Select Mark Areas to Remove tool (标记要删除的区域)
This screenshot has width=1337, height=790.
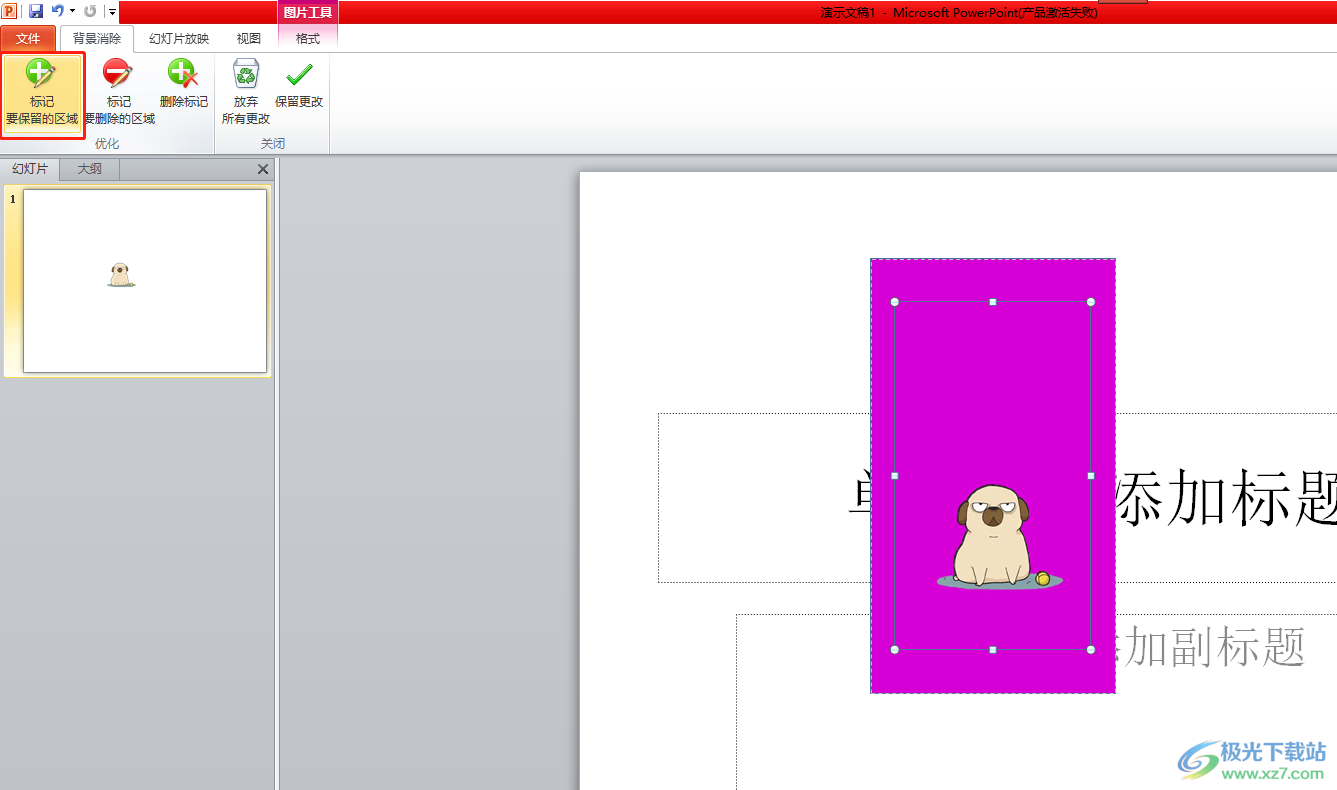coord(119,93)
